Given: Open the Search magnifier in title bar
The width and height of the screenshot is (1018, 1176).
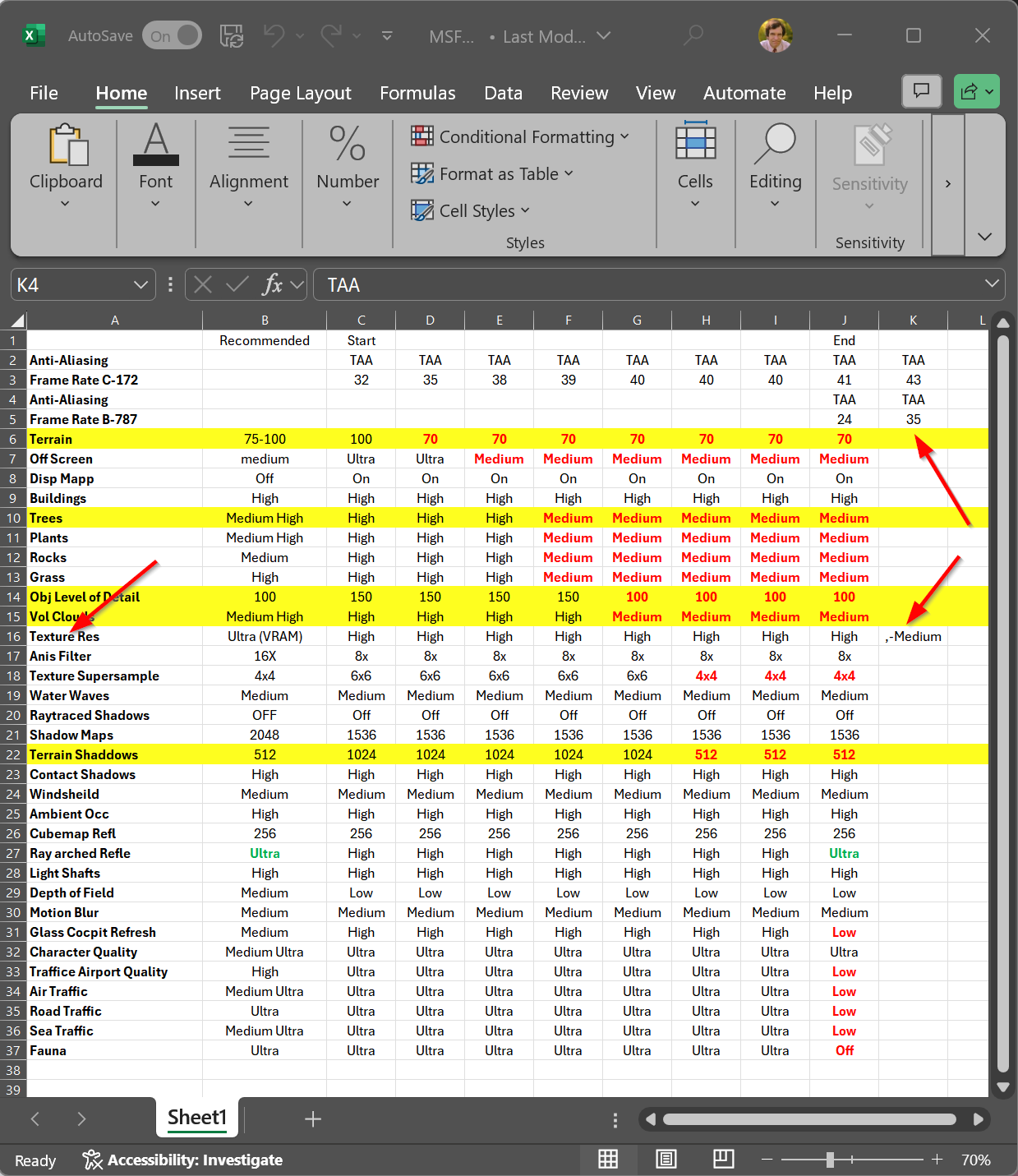Looking at the screenshot, I should (694, 36).
